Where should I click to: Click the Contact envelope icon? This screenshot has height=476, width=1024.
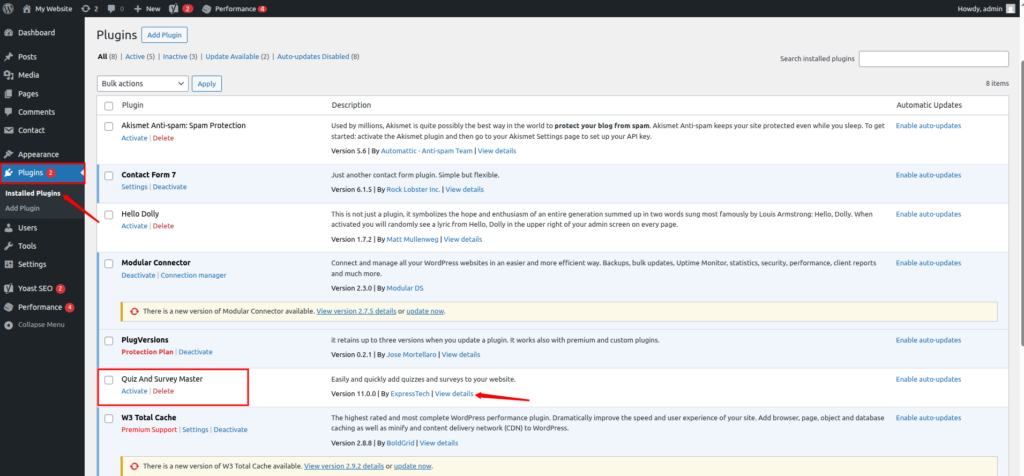point(8,130)
